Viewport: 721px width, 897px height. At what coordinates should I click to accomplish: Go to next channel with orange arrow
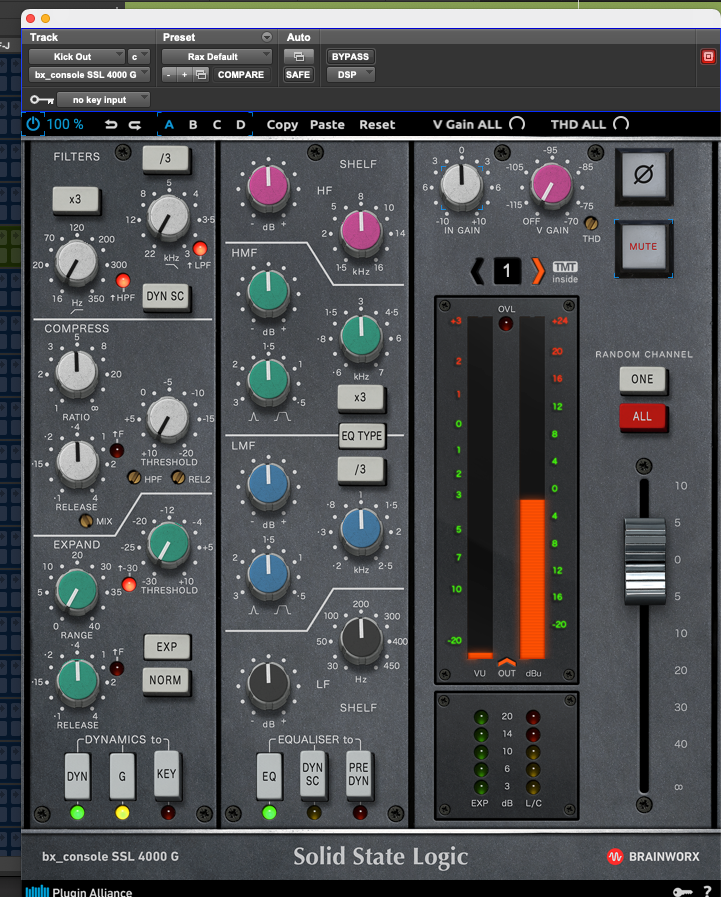click(537, 271)
